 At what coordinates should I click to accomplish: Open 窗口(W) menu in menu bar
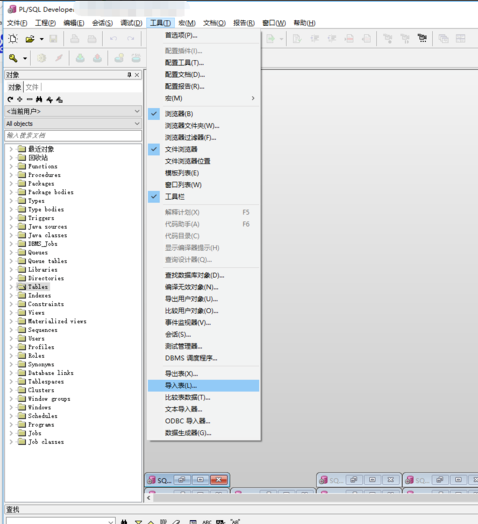pyautogui.click(x=274, y=23)
